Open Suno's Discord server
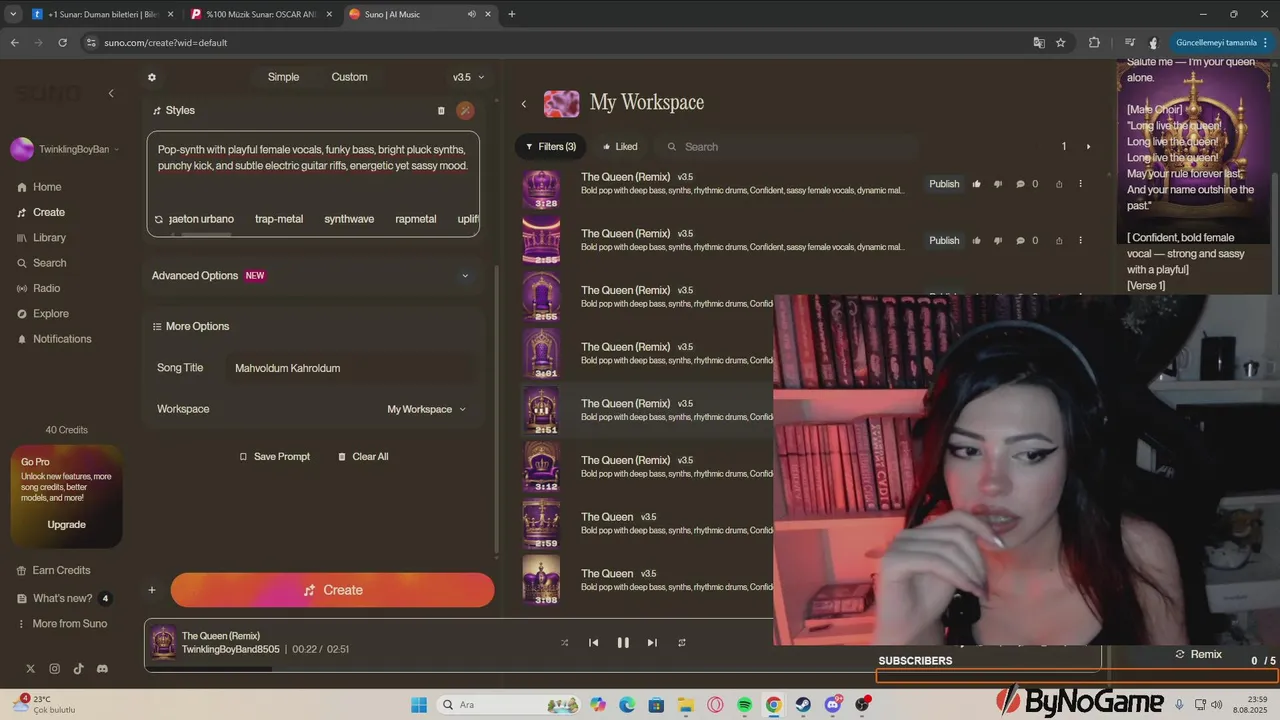This screenshot has width=1280, height=720. [x=102, y=669]
